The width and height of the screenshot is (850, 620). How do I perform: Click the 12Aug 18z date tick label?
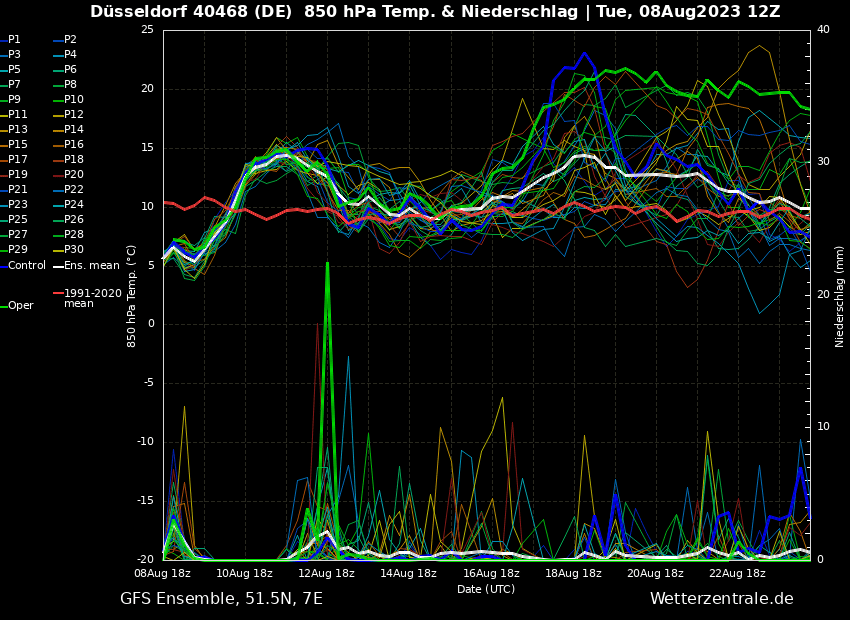(x=326, y=573)
